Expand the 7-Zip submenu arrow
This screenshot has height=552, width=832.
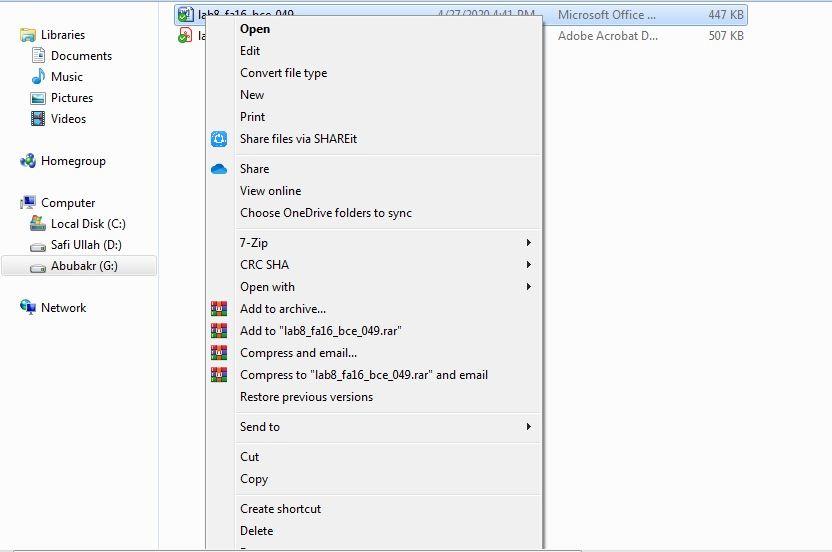pyautogui.click(x=528, y=243)
